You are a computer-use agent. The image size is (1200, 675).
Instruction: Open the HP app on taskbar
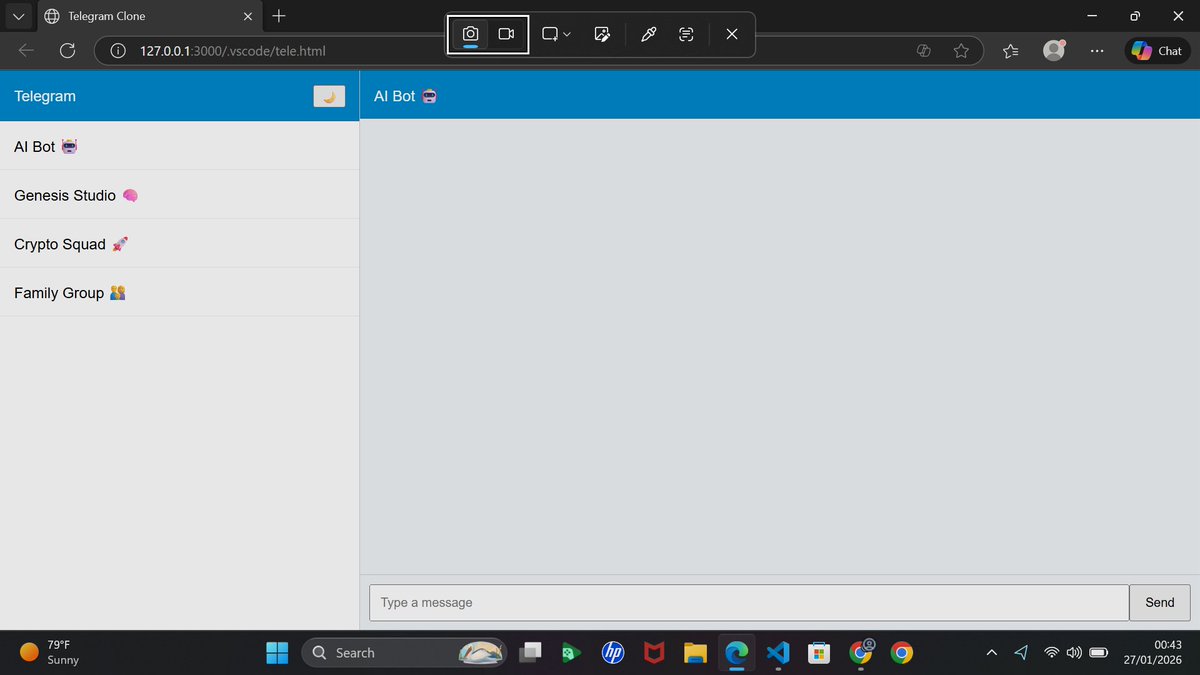613,653
